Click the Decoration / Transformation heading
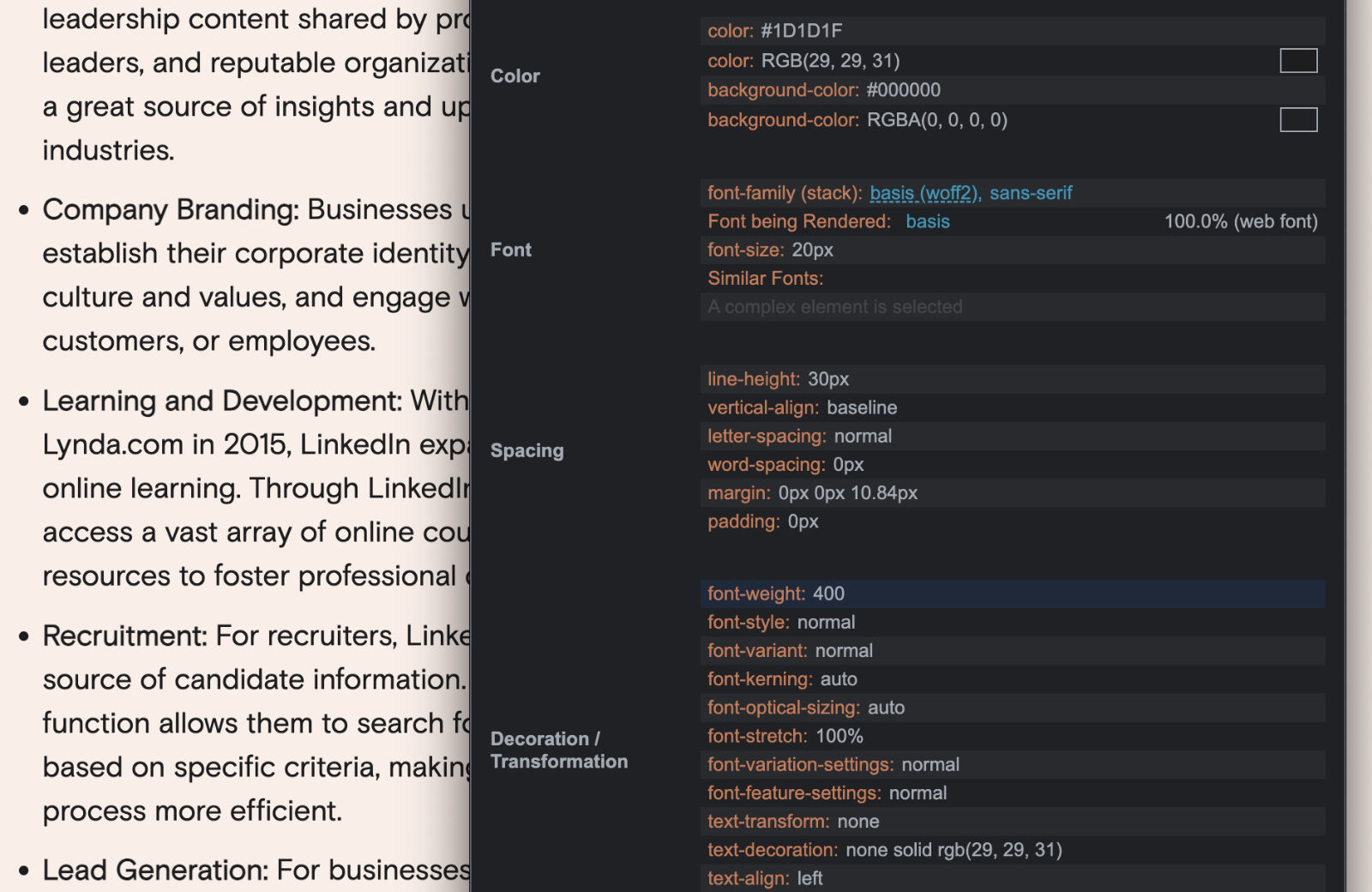This screenshot has height=892, width=1372. coord(559,750)
